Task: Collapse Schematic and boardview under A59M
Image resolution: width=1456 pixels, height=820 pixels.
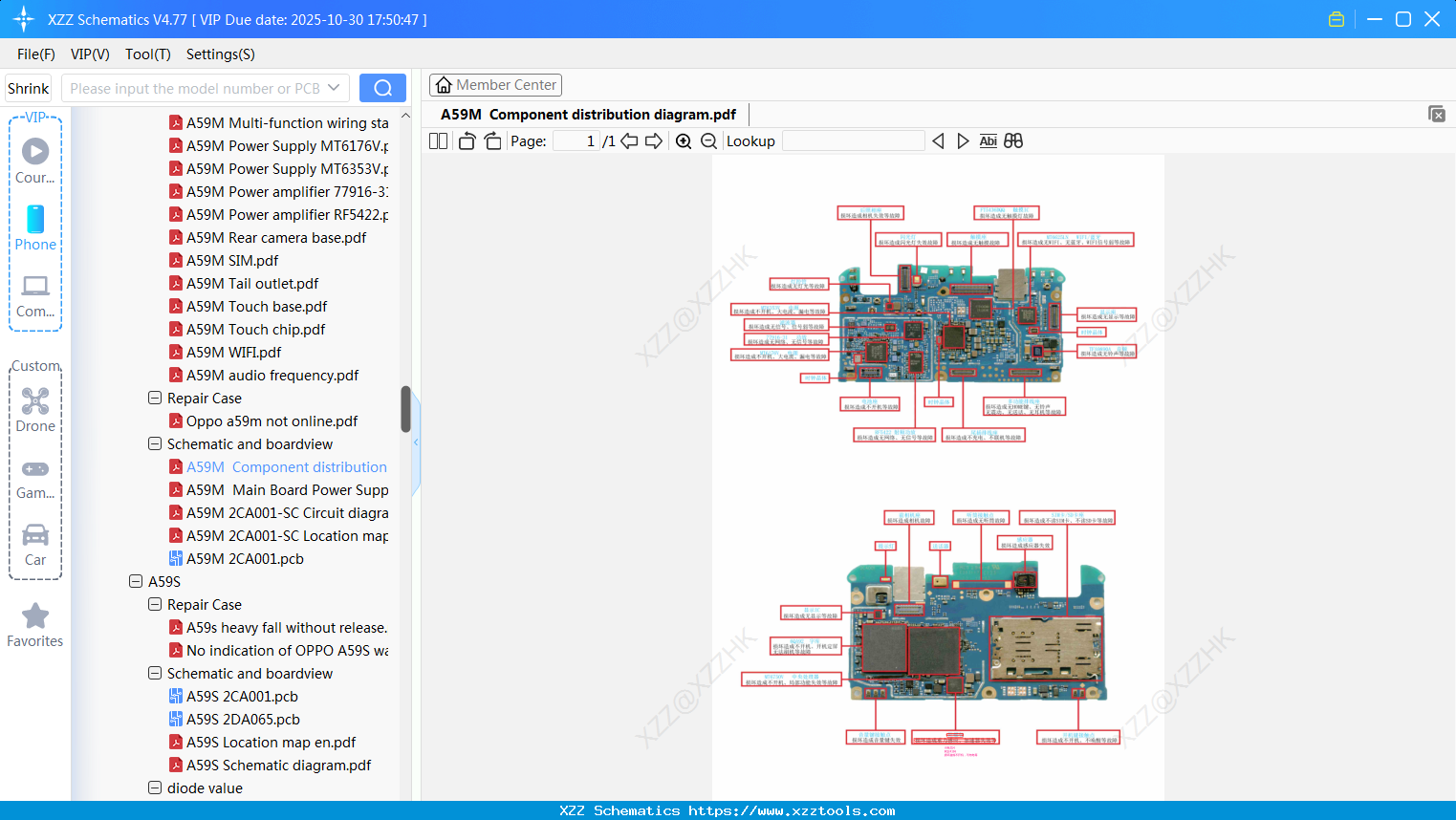Action: coord(155,443)
